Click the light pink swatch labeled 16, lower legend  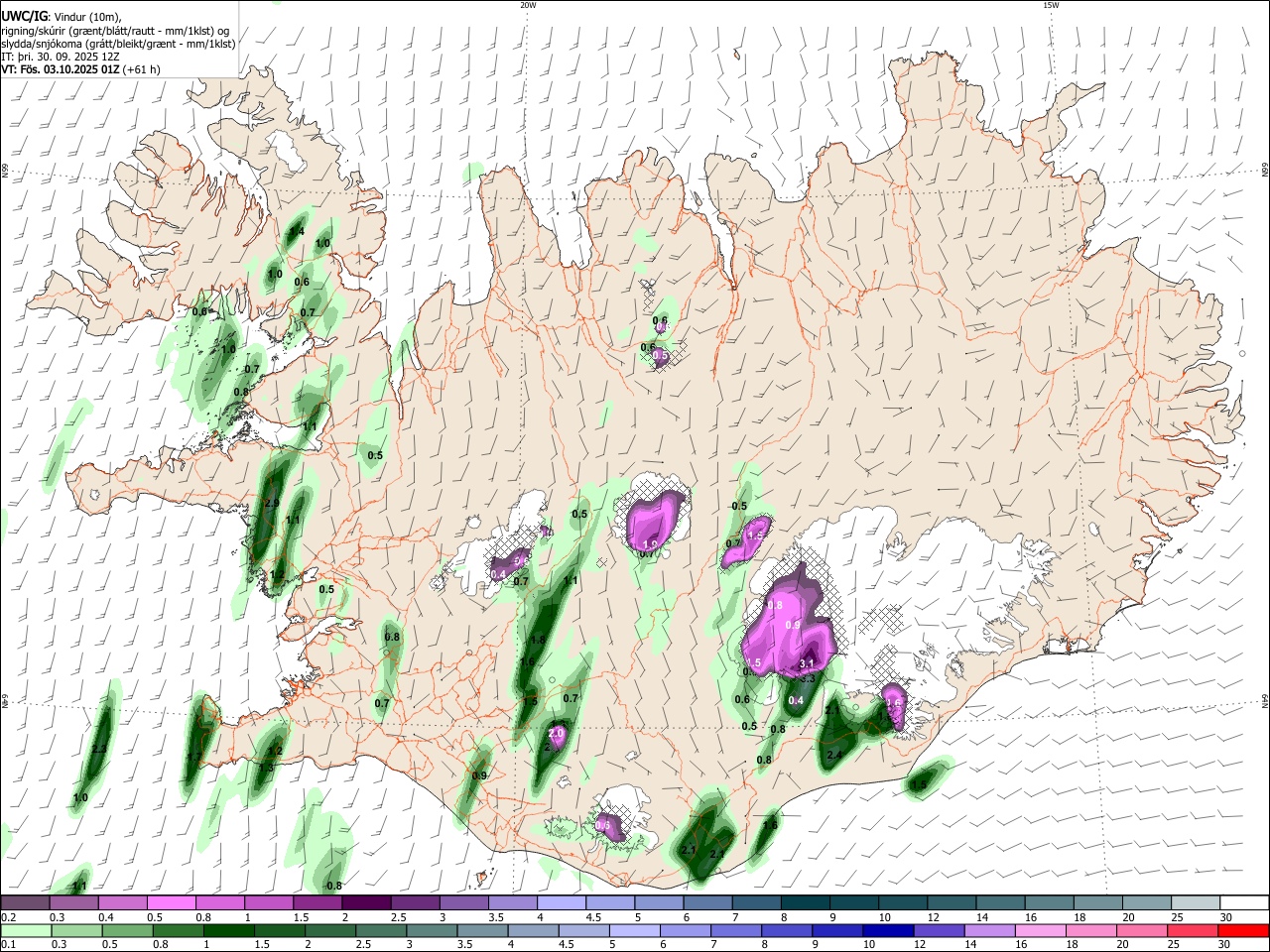pyautogui.click(x=1040, y=930)
